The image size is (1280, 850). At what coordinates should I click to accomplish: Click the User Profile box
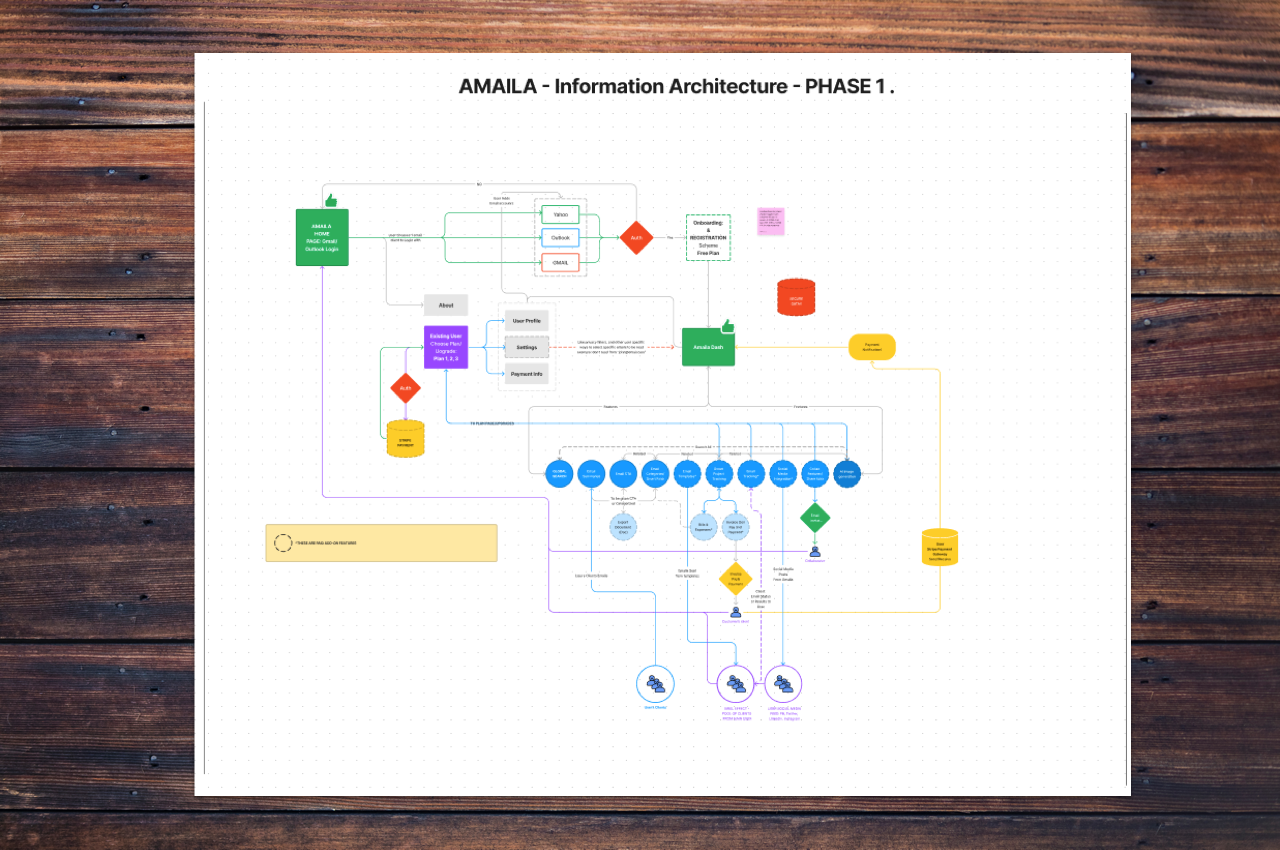pyautogui.click(x=527, y=321)
